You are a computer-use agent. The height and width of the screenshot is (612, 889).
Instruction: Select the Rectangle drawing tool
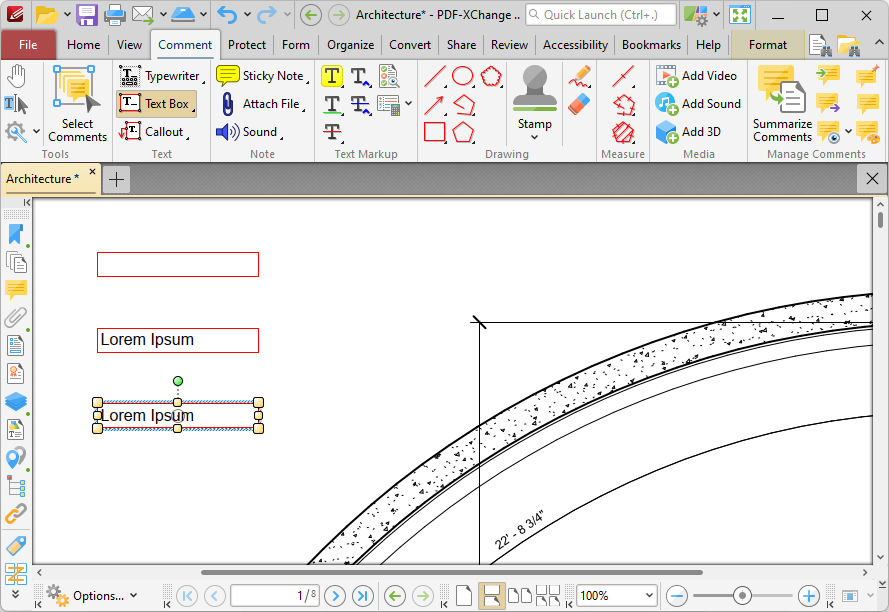coord(435,132)
